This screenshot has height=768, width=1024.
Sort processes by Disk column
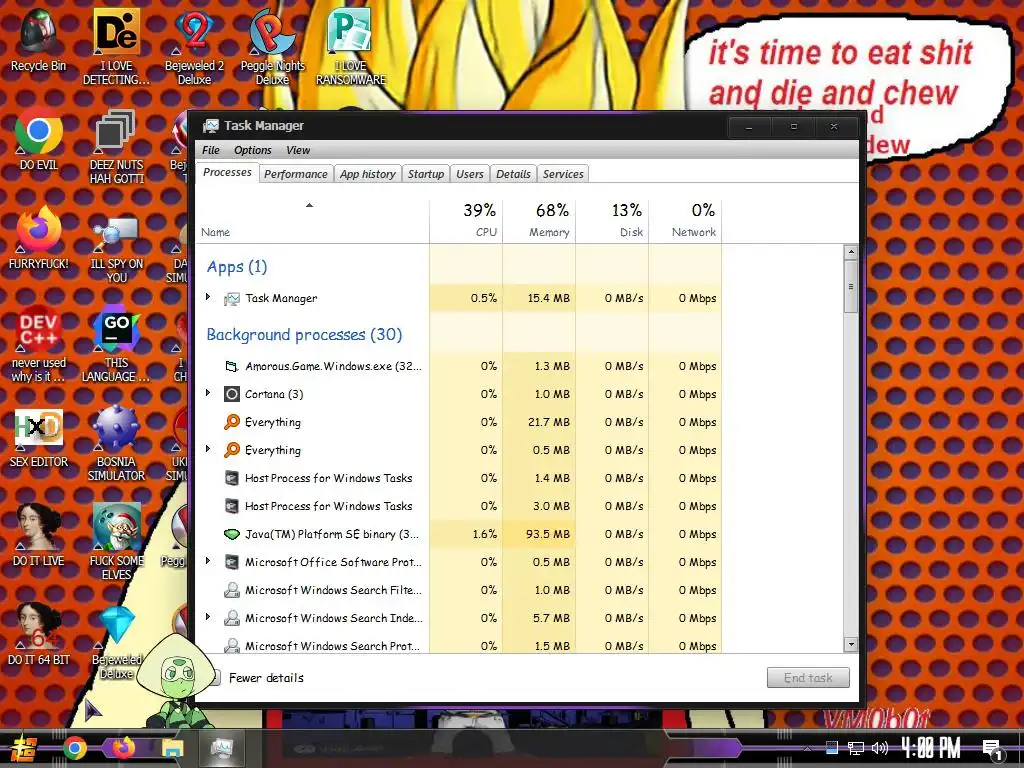pyautogui.click(x=613, y=219)
